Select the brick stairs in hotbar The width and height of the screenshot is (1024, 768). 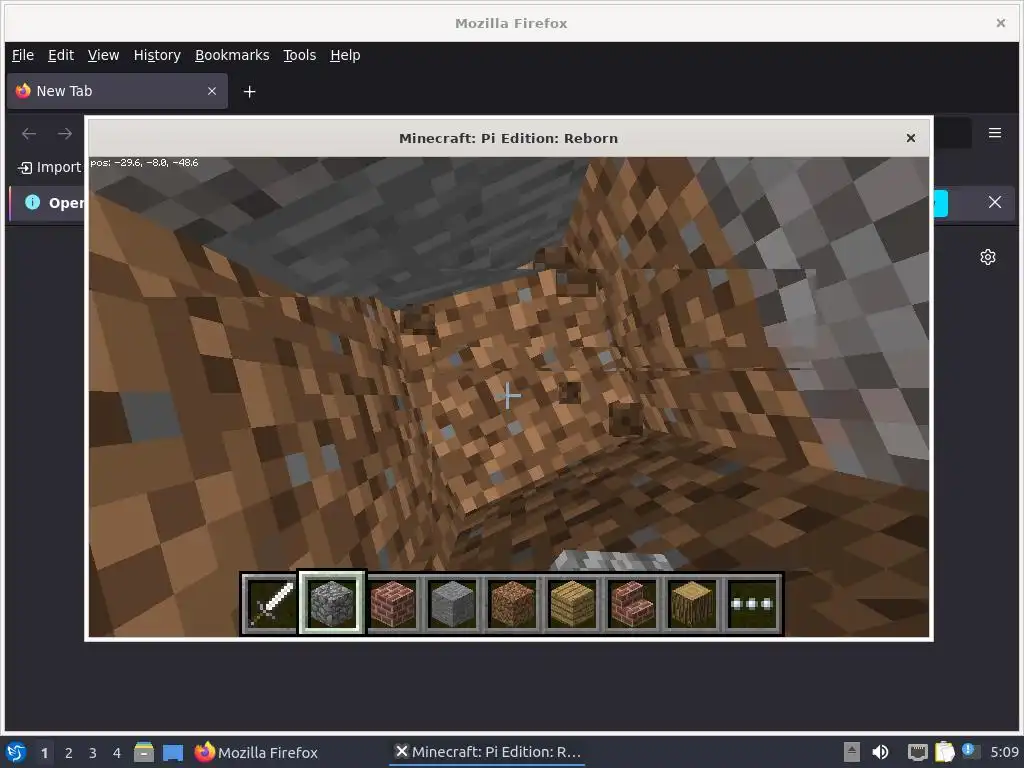pyautogui.click(x=632, y=604)
